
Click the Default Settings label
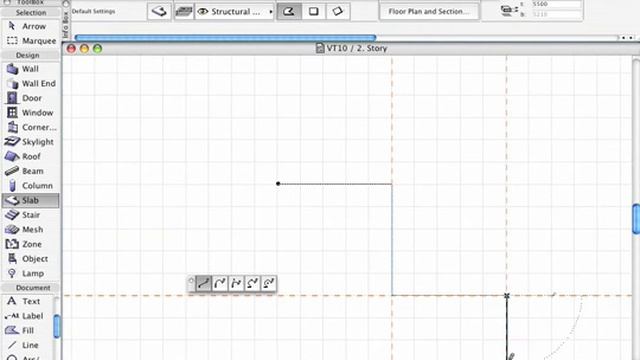(x=93, y=11)
